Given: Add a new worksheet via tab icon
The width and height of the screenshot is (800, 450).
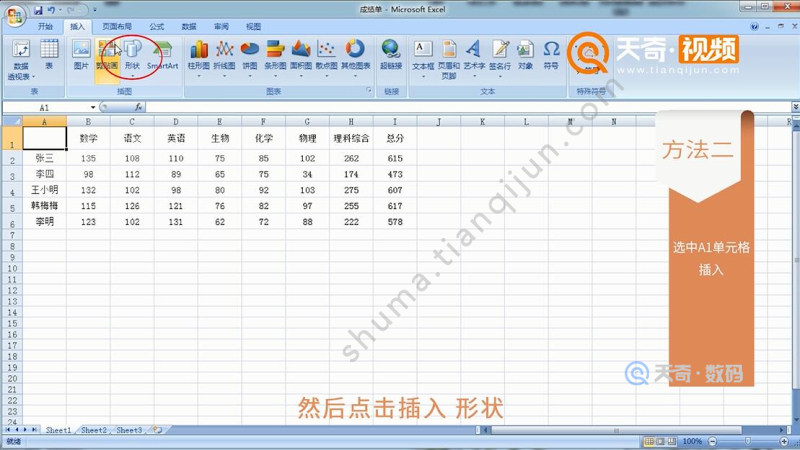Looking at the screenshot, I should tap(158, 430).
